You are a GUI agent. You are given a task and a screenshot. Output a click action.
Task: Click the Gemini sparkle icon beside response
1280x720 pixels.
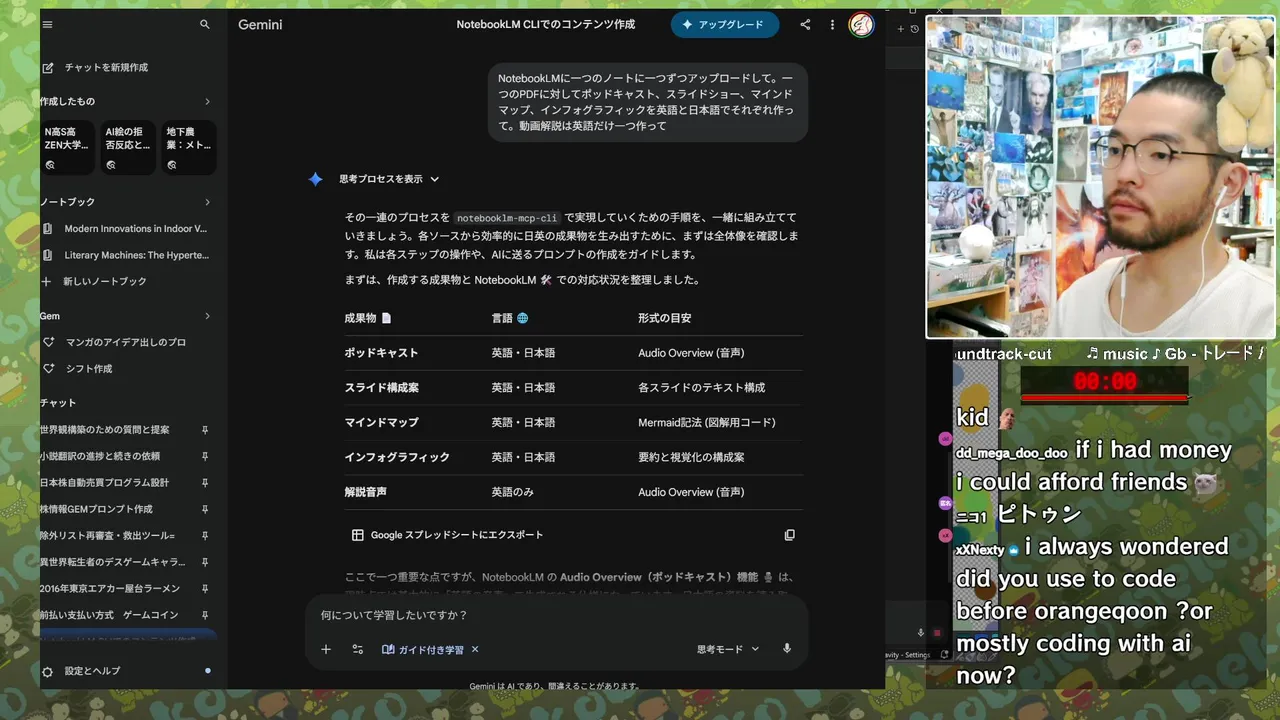pyautogui.click(x=315, y=179)
